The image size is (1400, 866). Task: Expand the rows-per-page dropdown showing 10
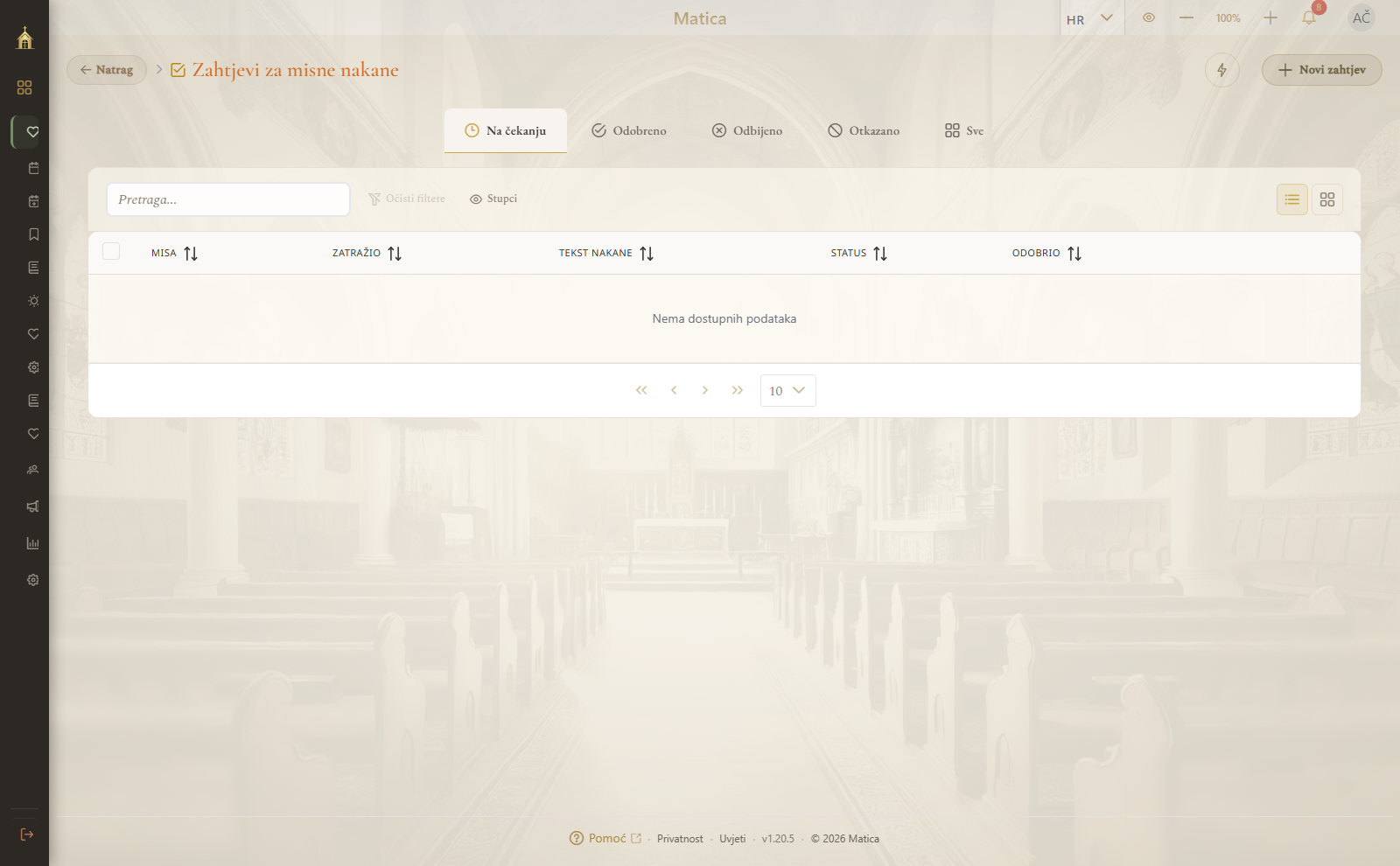788,391
